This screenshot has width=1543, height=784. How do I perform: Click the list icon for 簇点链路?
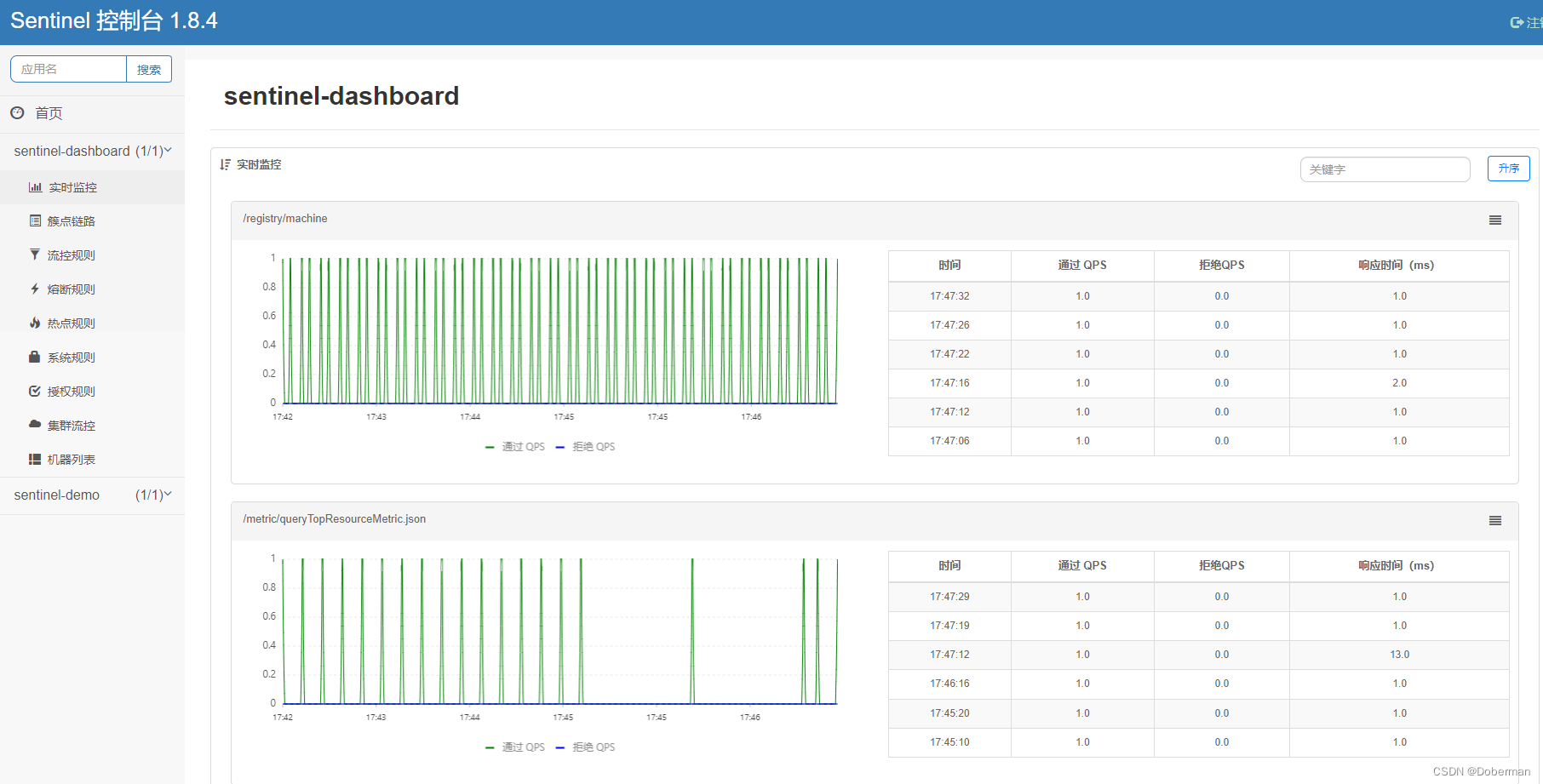pos(35,220)
